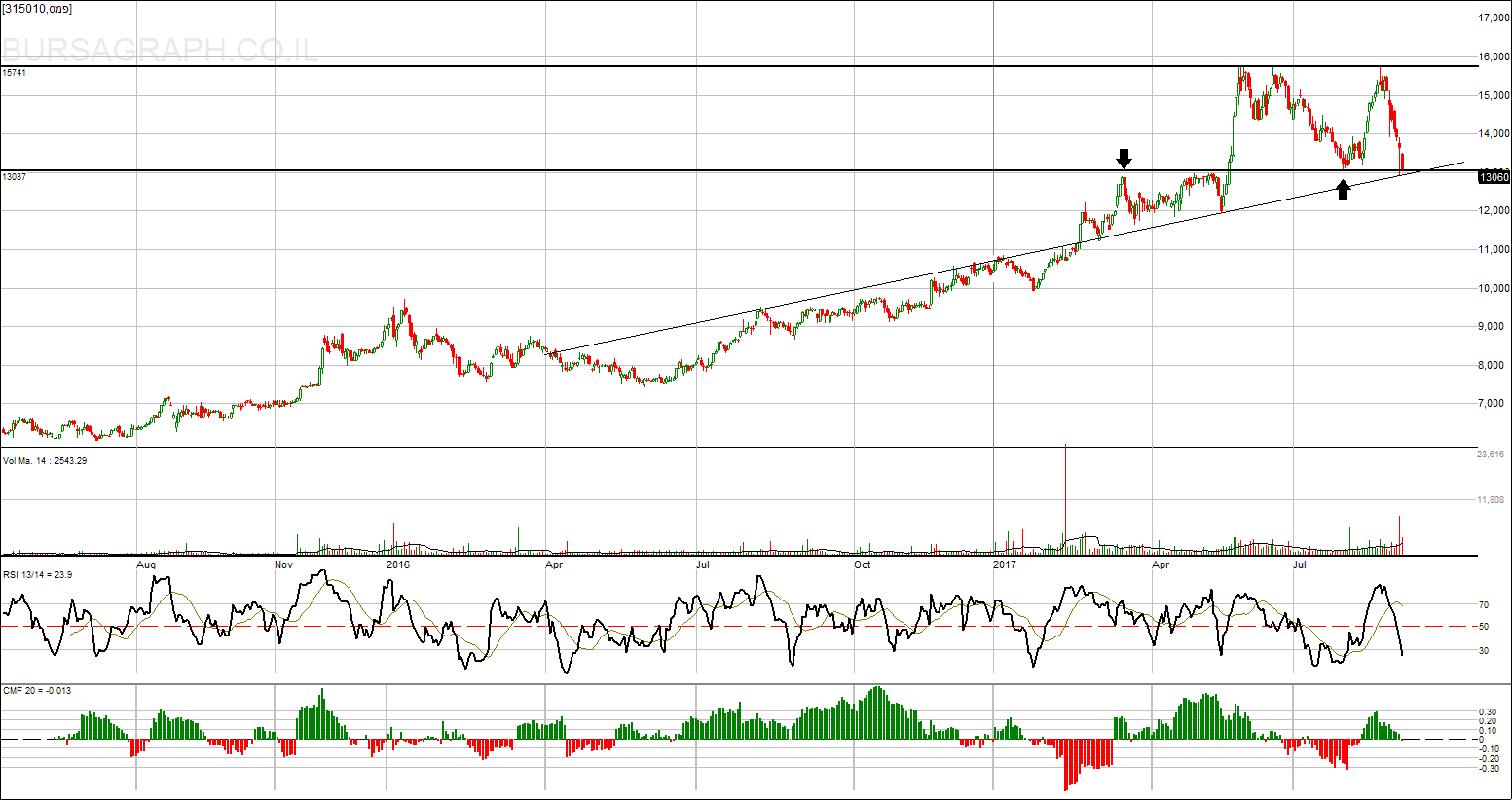This screenshot has height=800, width=1512.
Task: Click the 17,000 price axis label
Action: pos(1494,18)
